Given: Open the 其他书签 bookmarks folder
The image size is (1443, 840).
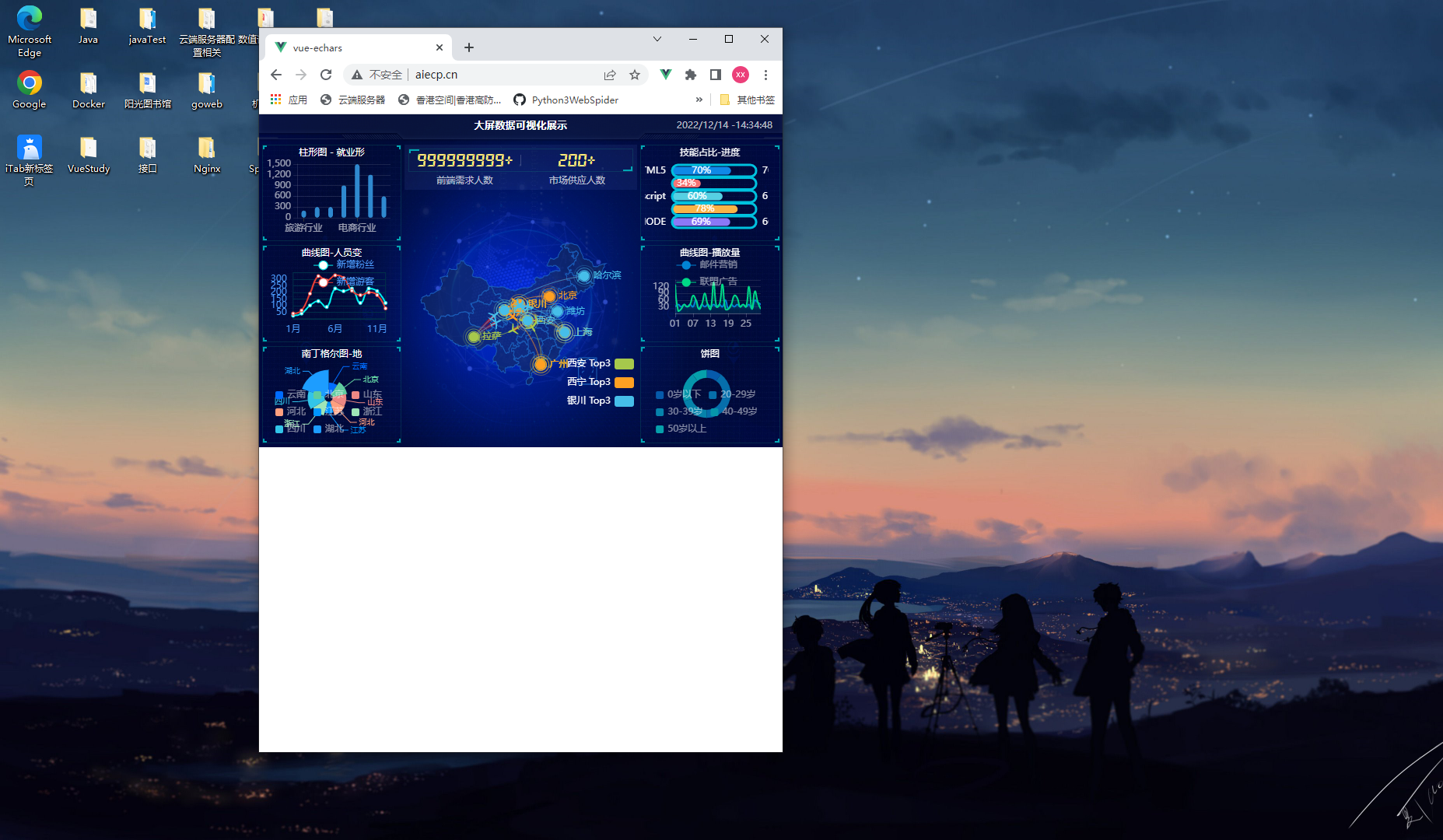Looking at the screenshot, I should pos(748,100).
